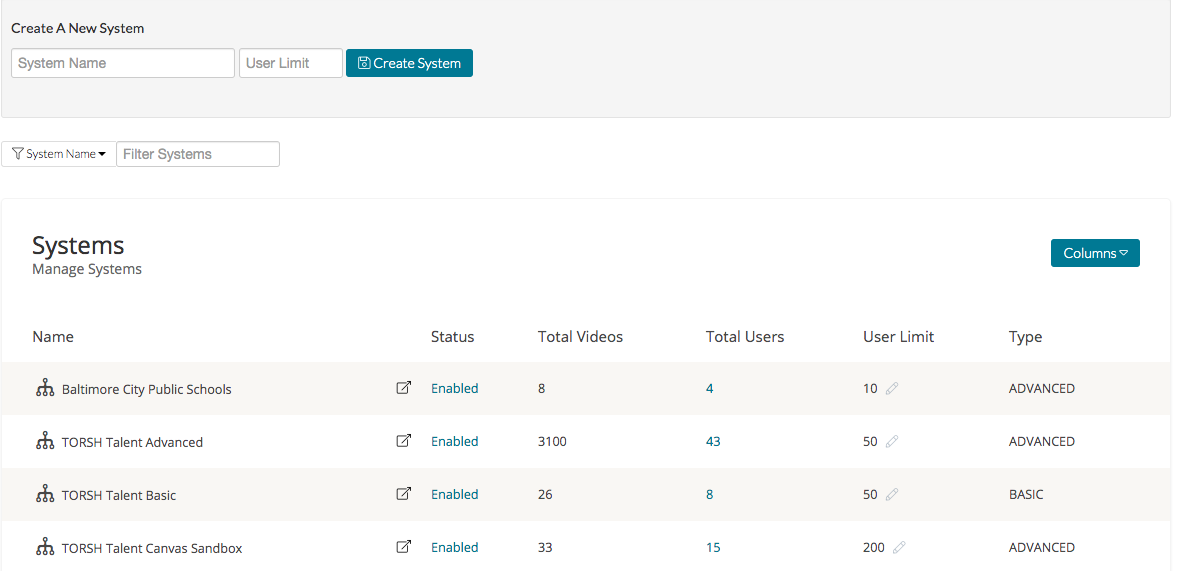Expand the System Name filter dropdown
The width and height of the screenshot is (1200, 571).
59,154
